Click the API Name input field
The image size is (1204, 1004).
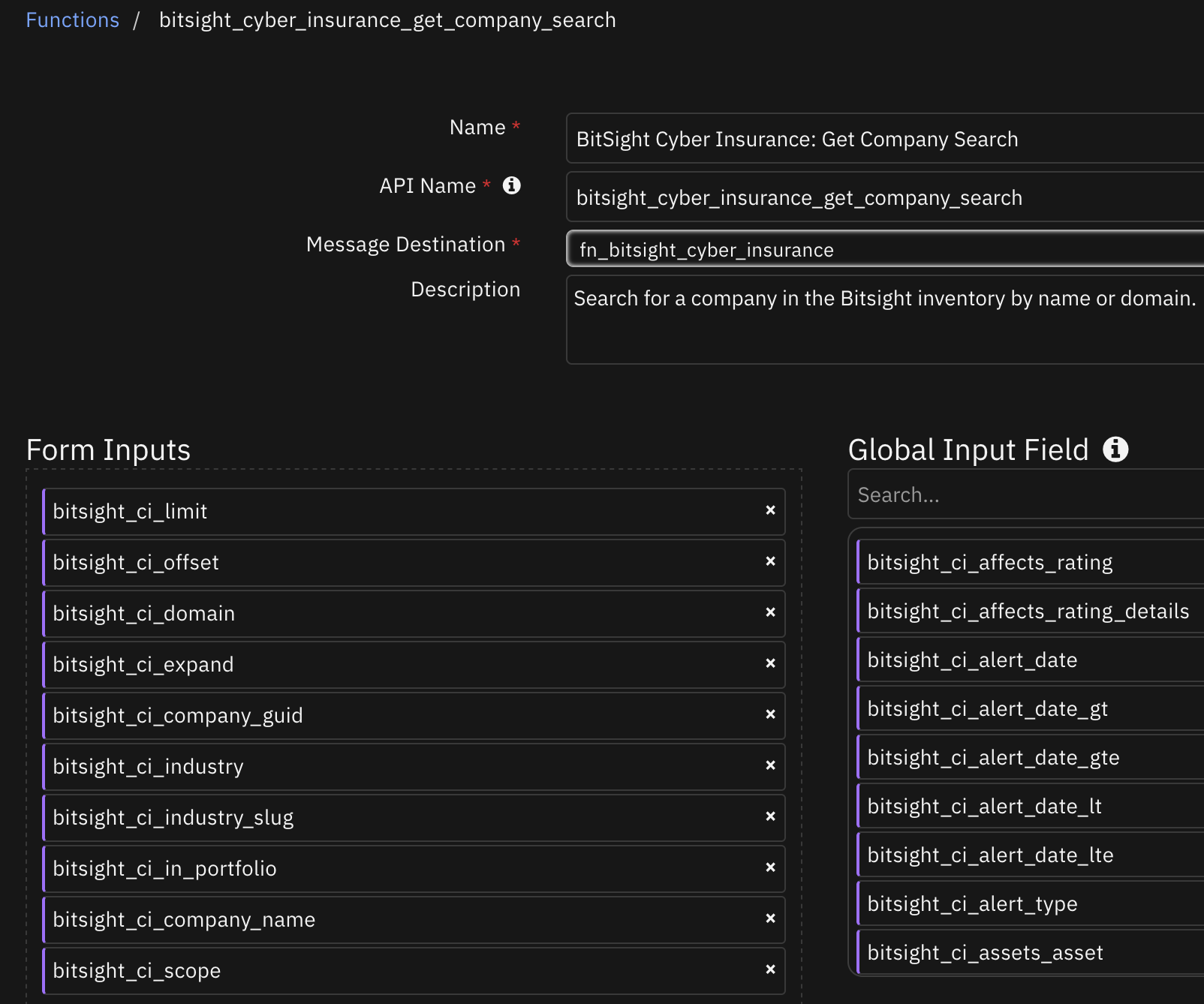click(885, 197)
